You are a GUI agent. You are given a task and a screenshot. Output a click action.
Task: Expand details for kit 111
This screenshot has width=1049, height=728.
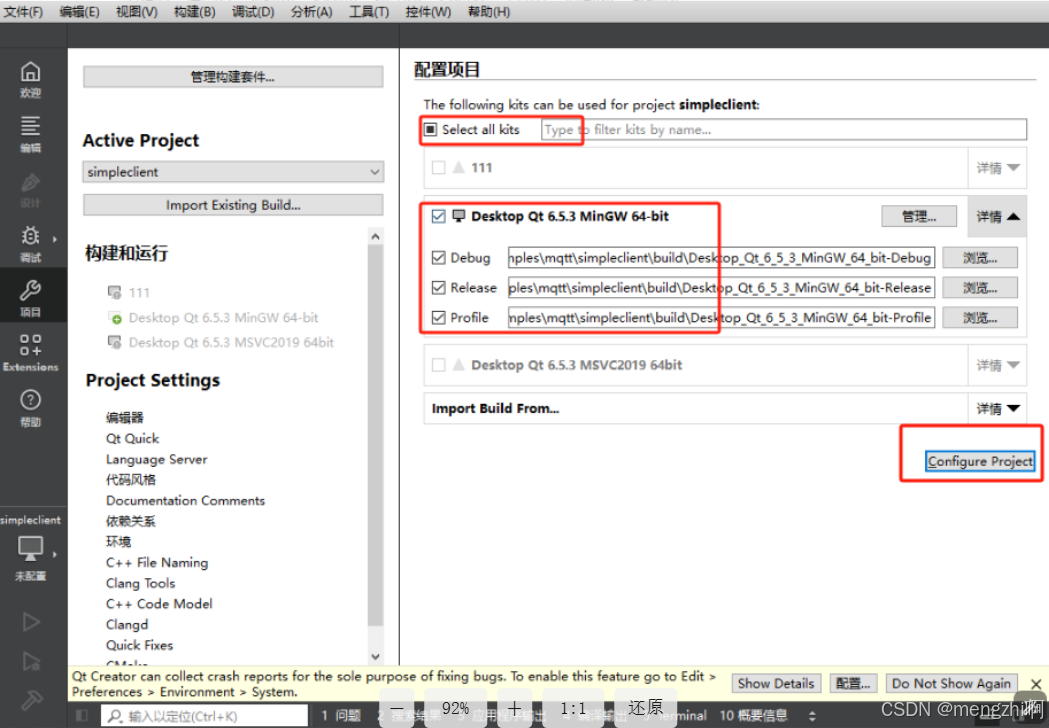click(997, 167)
